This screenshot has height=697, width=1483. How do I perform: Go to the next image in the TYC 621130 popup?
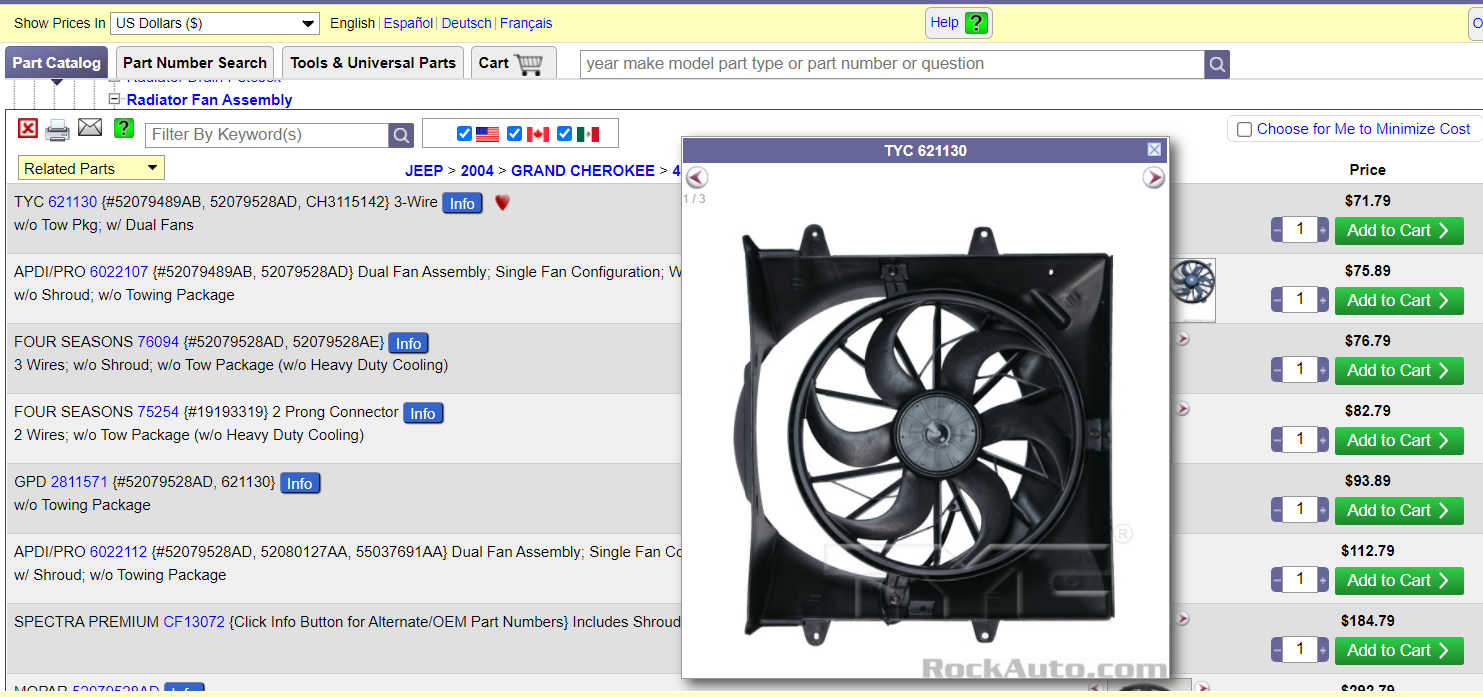[x=1154, y=178]
